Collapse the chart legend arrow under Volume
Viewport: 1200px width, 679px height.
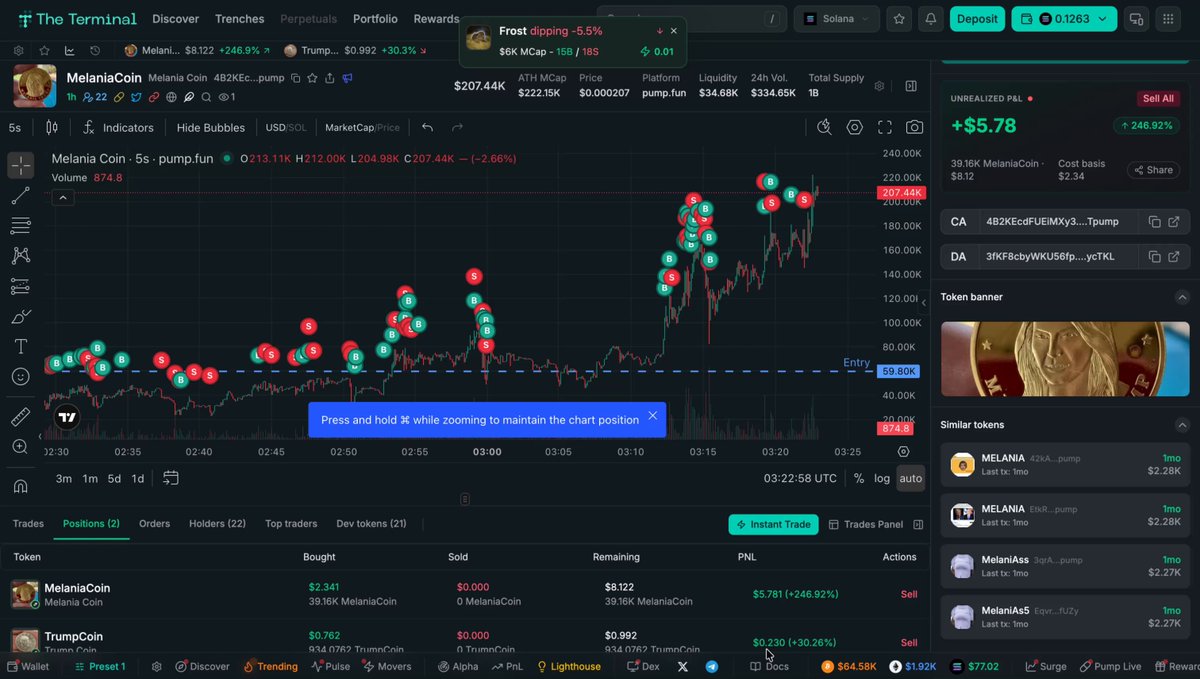(x=63, y=198)
